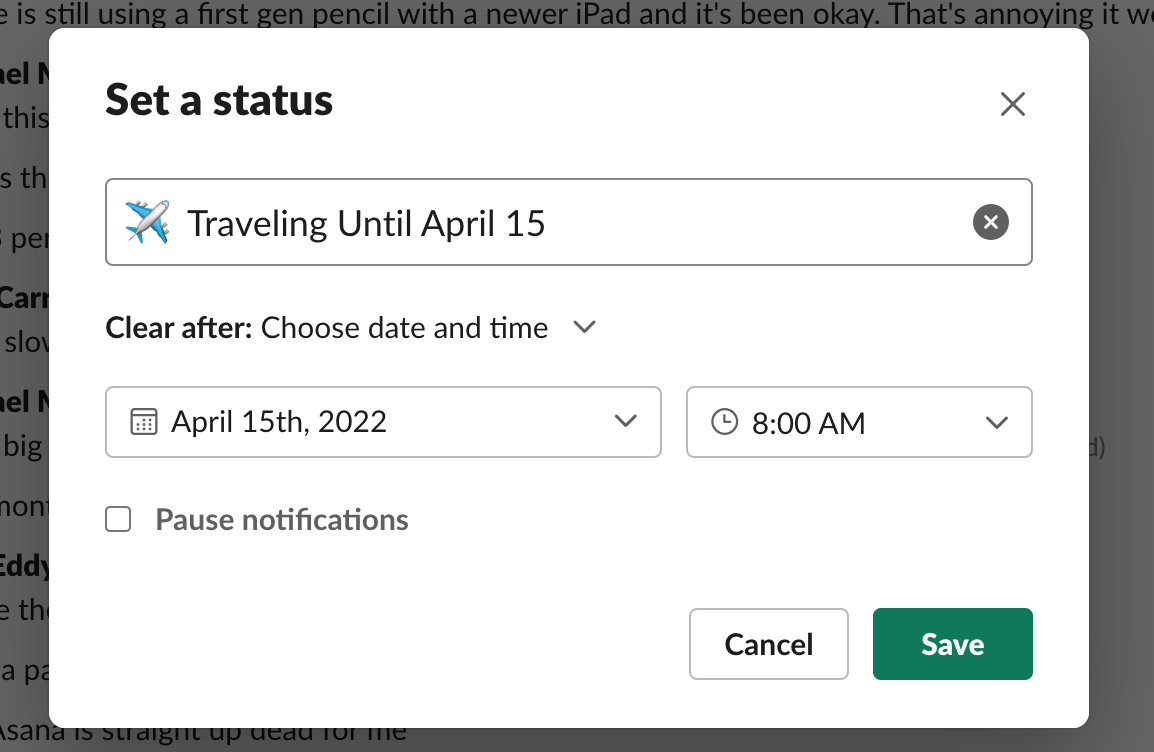Close the Set a status dialog

(1012, 104)
